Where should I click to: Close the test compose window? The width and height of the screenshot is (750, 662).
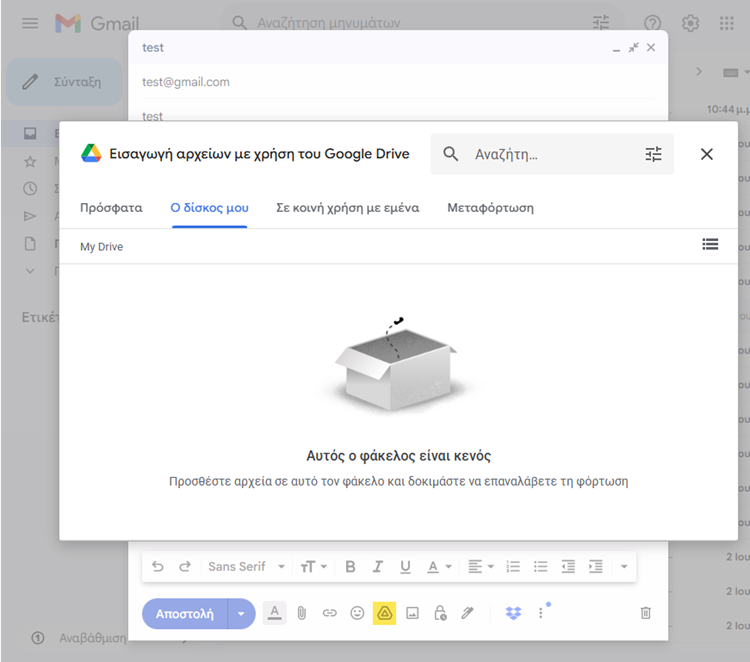651,47
